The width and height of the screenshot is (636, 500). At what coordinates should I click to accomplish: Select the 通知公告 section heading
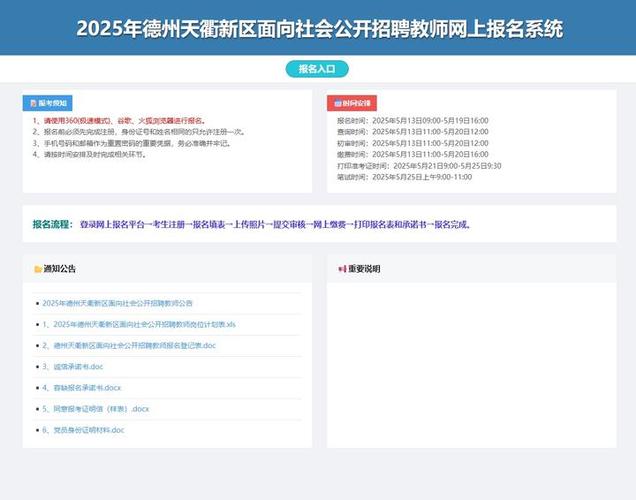click(x=60, y=269)
